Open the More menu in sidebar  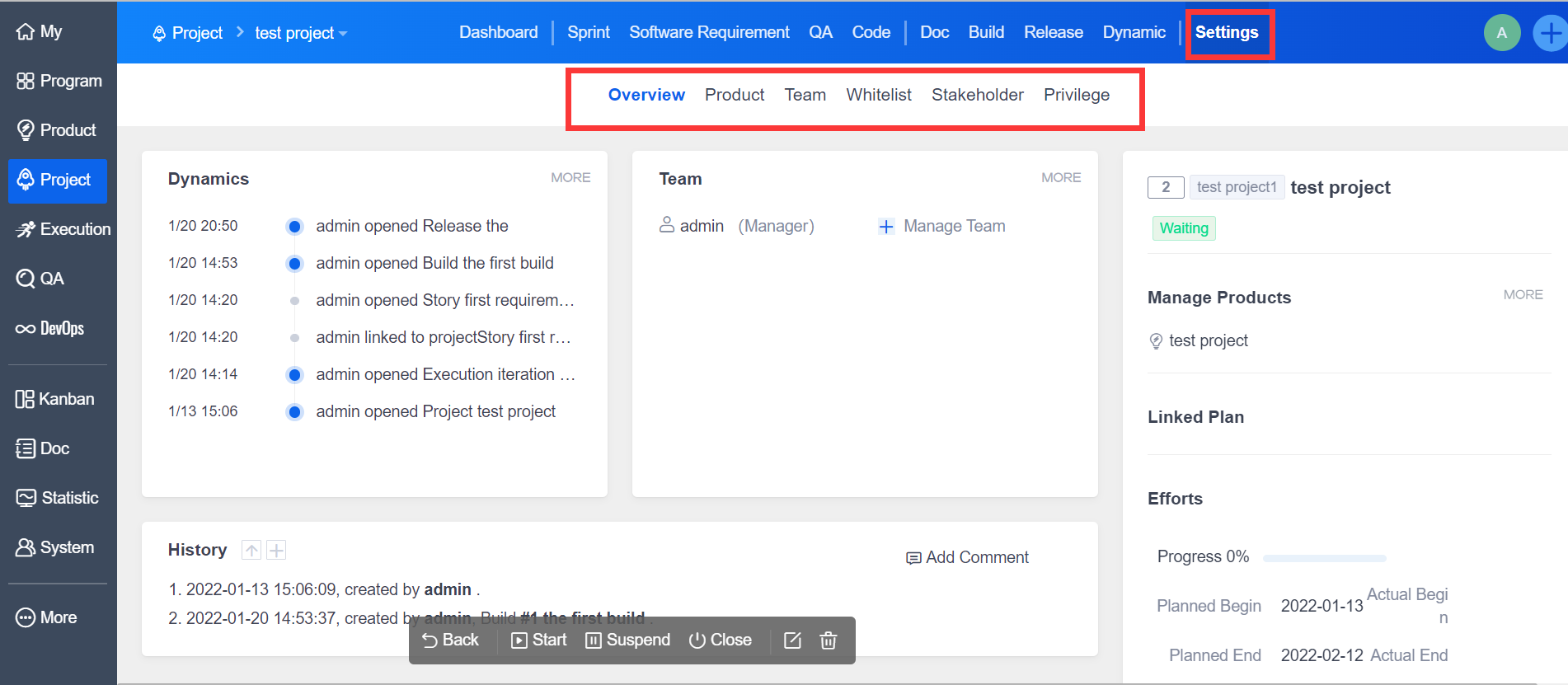pyautogui.click(x=47, y=617)
